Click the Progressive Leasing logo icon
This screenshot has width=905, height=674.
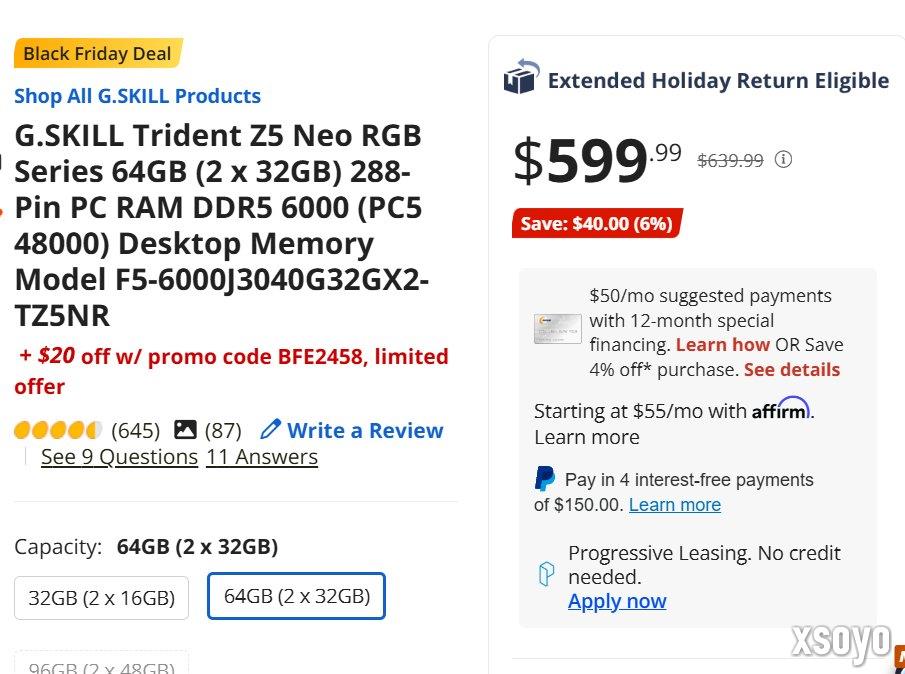tap(546, 574)
